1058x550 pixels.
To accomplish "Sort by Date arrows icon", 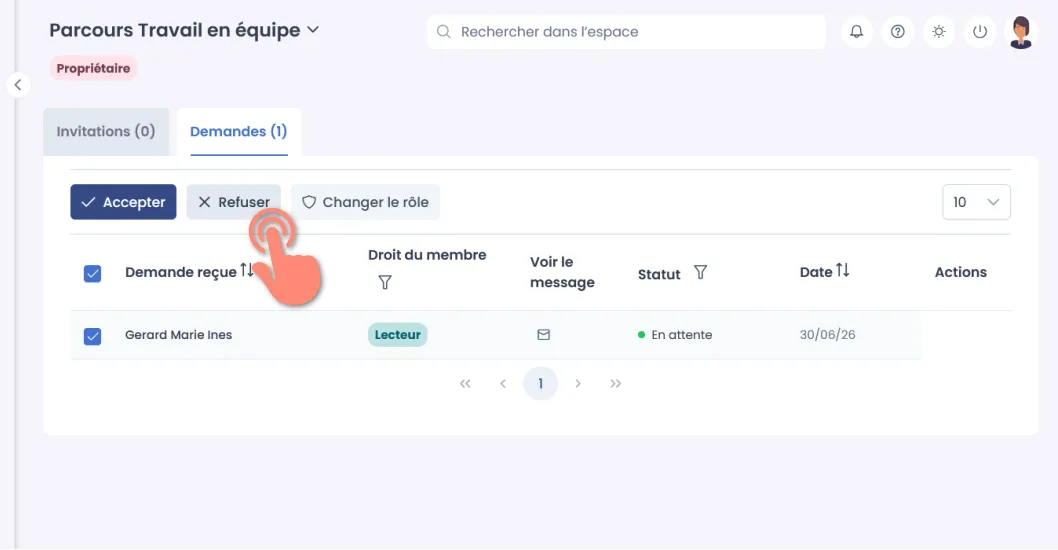I will point(842,271).
